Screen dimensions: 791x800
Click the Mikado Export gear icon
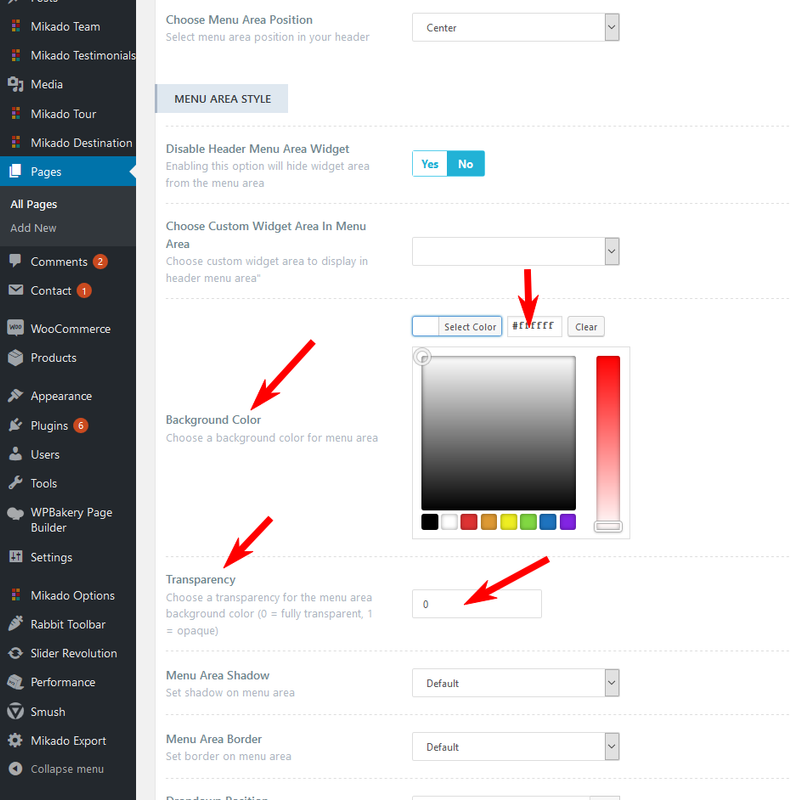pos(15,740)
